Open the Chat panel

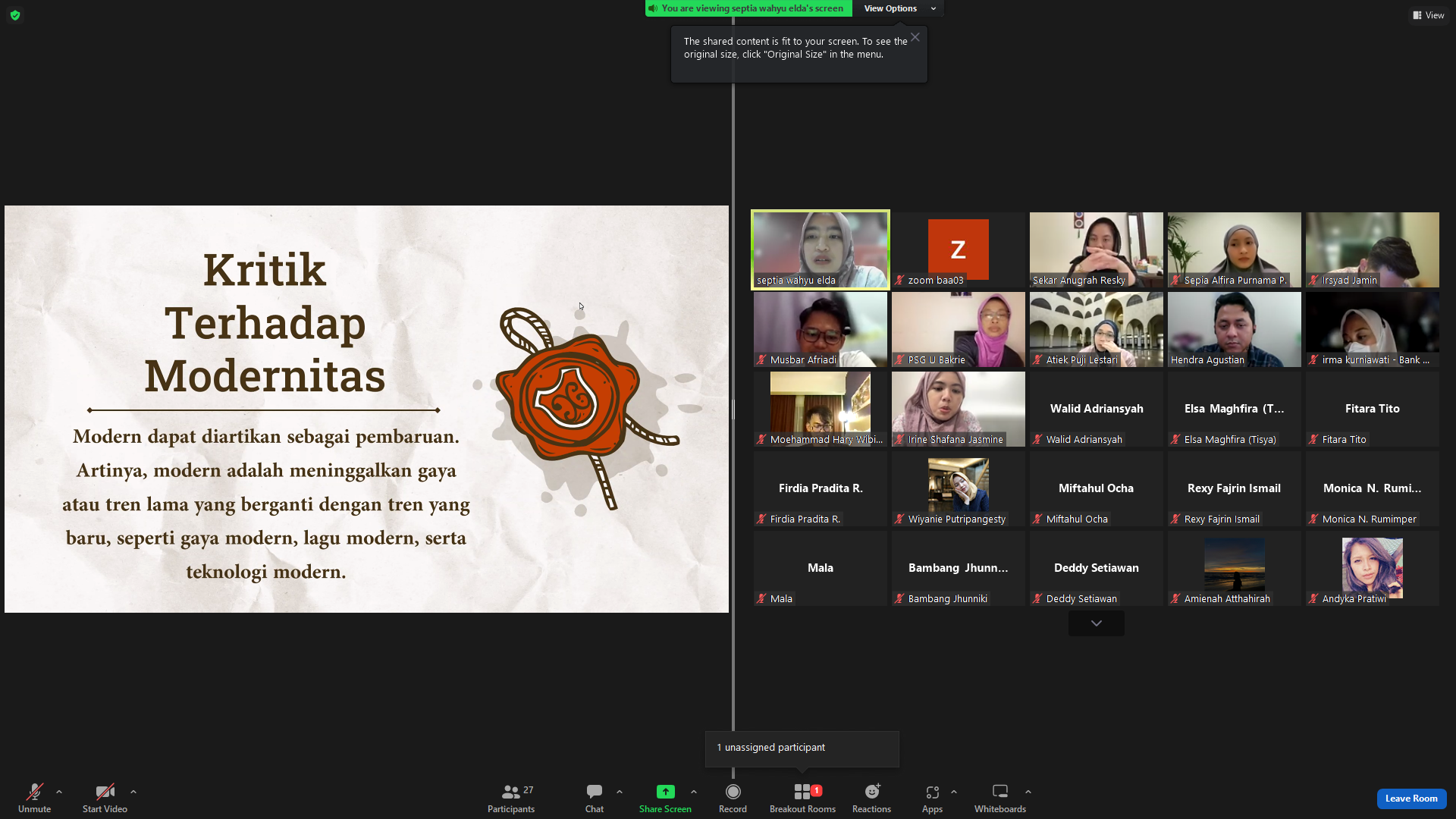pos(595,798)
